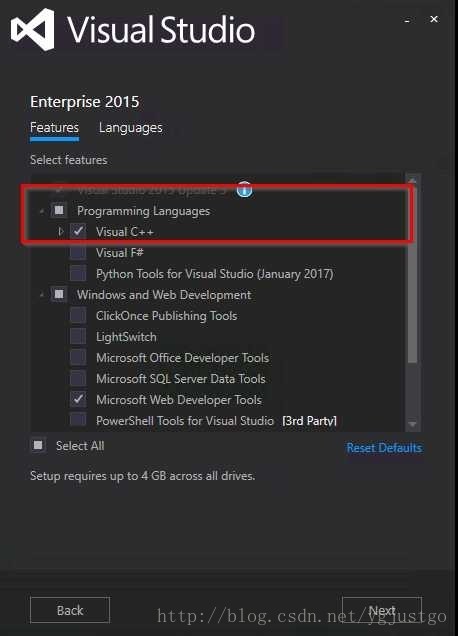
Task: Check Python Tools for Visual Studio checkbox
Action: pos(78,273)
